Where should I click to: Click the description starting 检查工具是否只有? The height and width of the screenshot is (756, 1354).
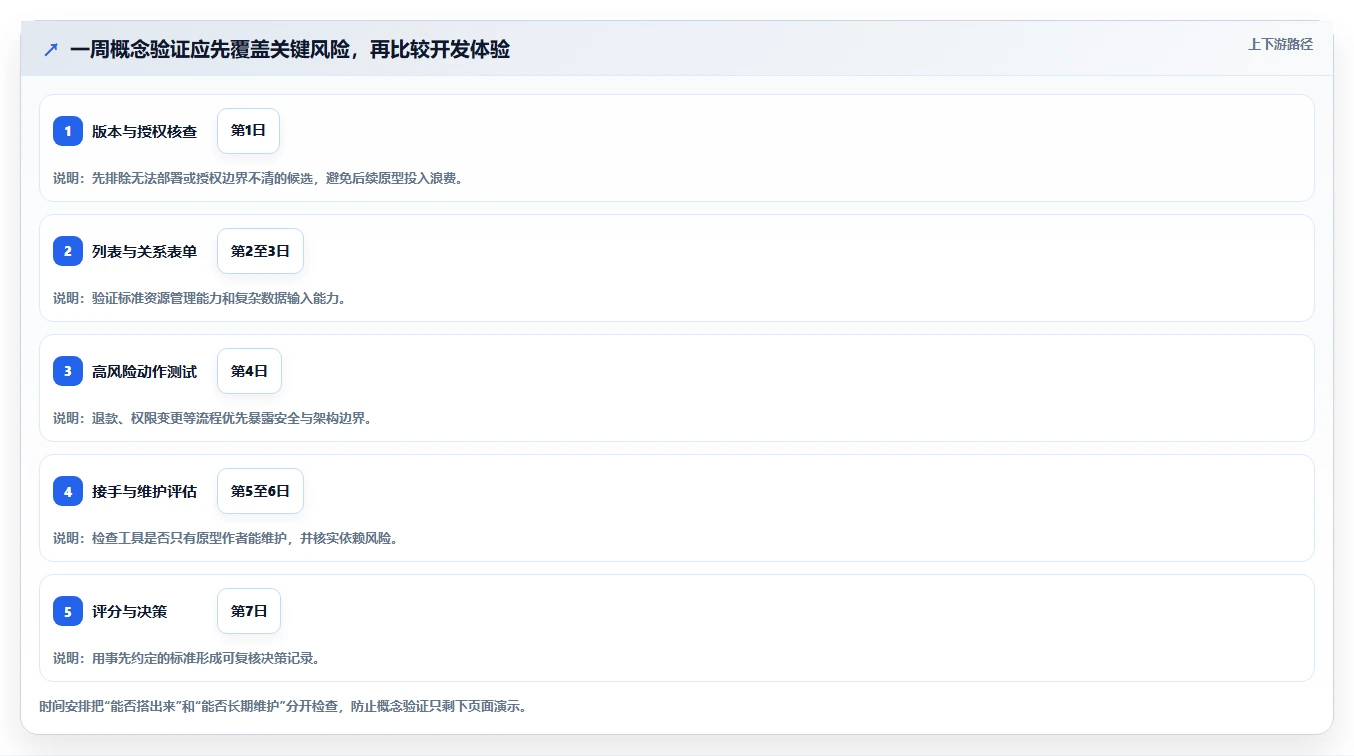click(x=226, y=538)
